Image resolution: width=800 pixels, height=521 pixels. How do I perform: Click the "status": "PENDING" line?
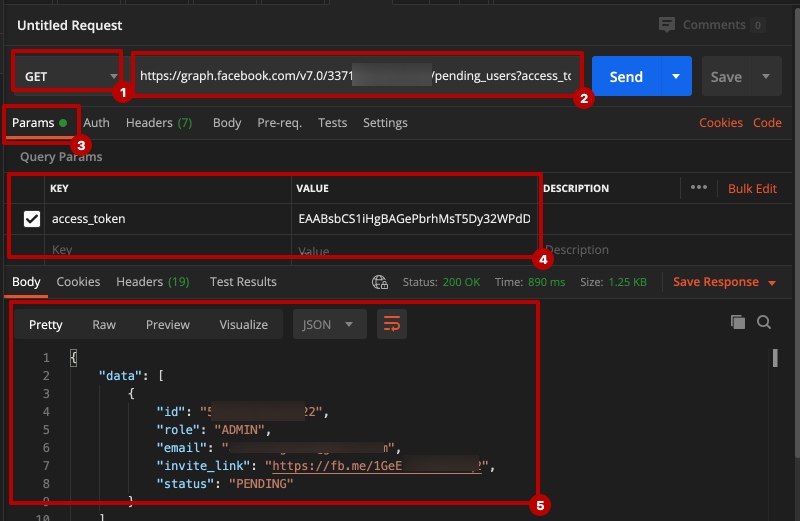pyautogui.click(x=224, y=483)
